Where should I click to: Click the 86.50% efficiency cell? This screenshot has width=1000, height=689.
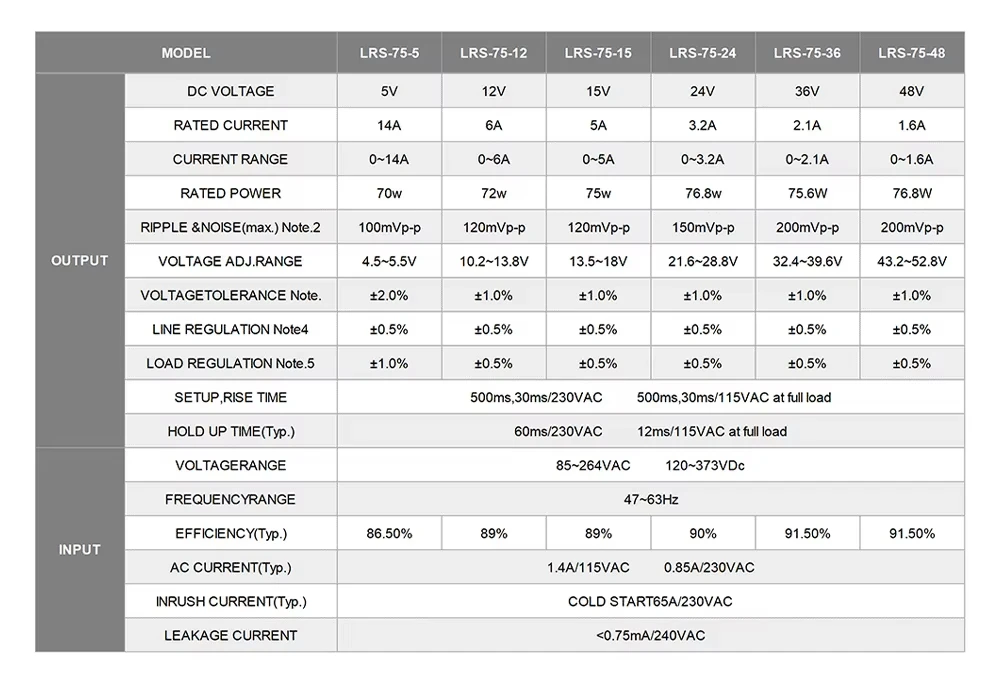[x=389, y=533]
